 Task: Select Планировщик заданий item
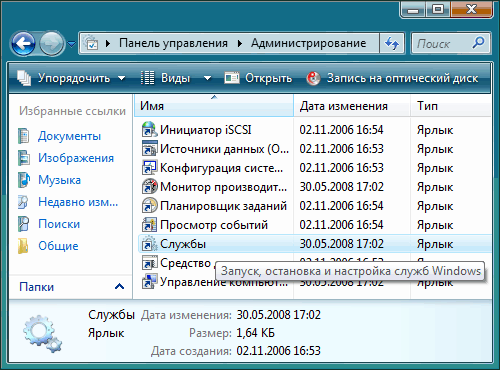pos(223,206)
